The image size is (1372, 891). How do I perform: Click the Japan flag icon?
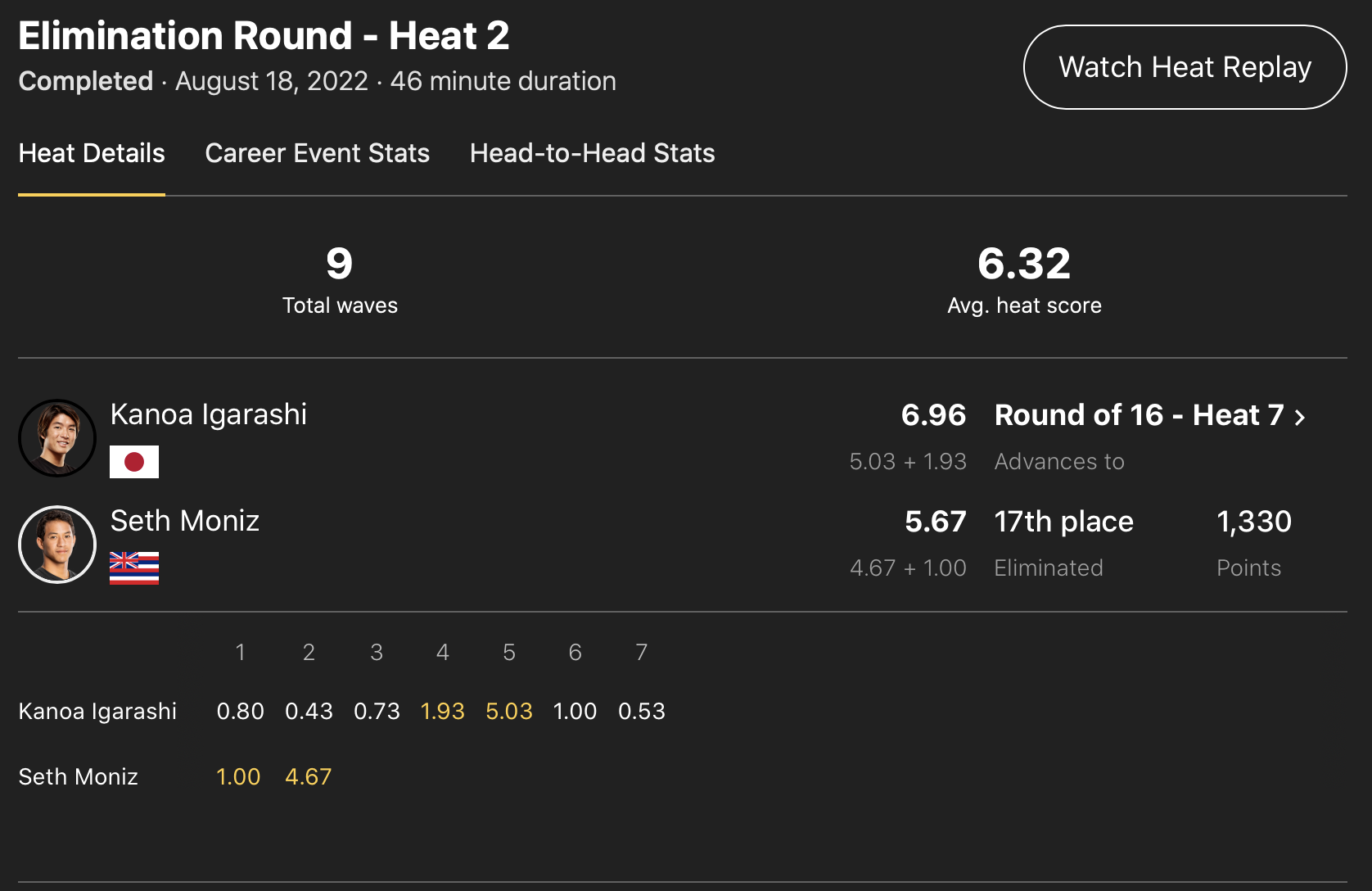click(x=134, y=462)
